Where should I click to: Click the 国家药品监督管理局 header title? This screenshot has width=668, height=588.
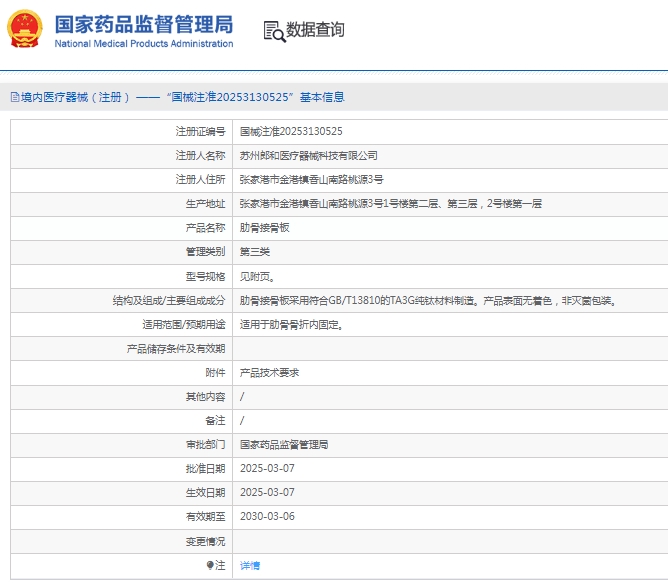[x=144, y=24]
